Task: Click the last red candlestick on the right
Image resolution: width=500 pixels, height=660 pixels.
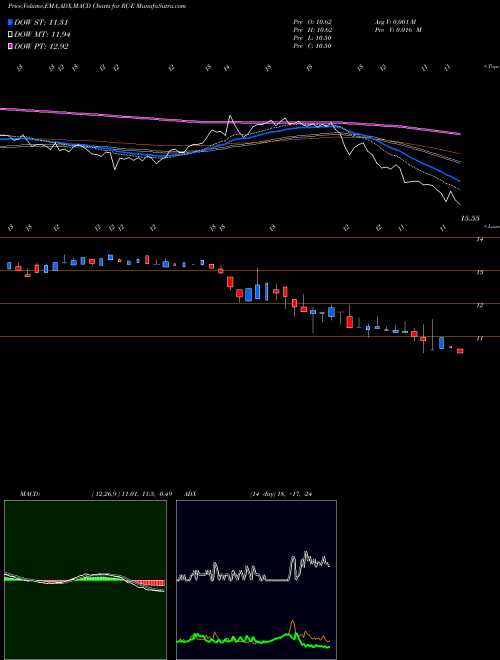Action: click(x=460, y=351)
